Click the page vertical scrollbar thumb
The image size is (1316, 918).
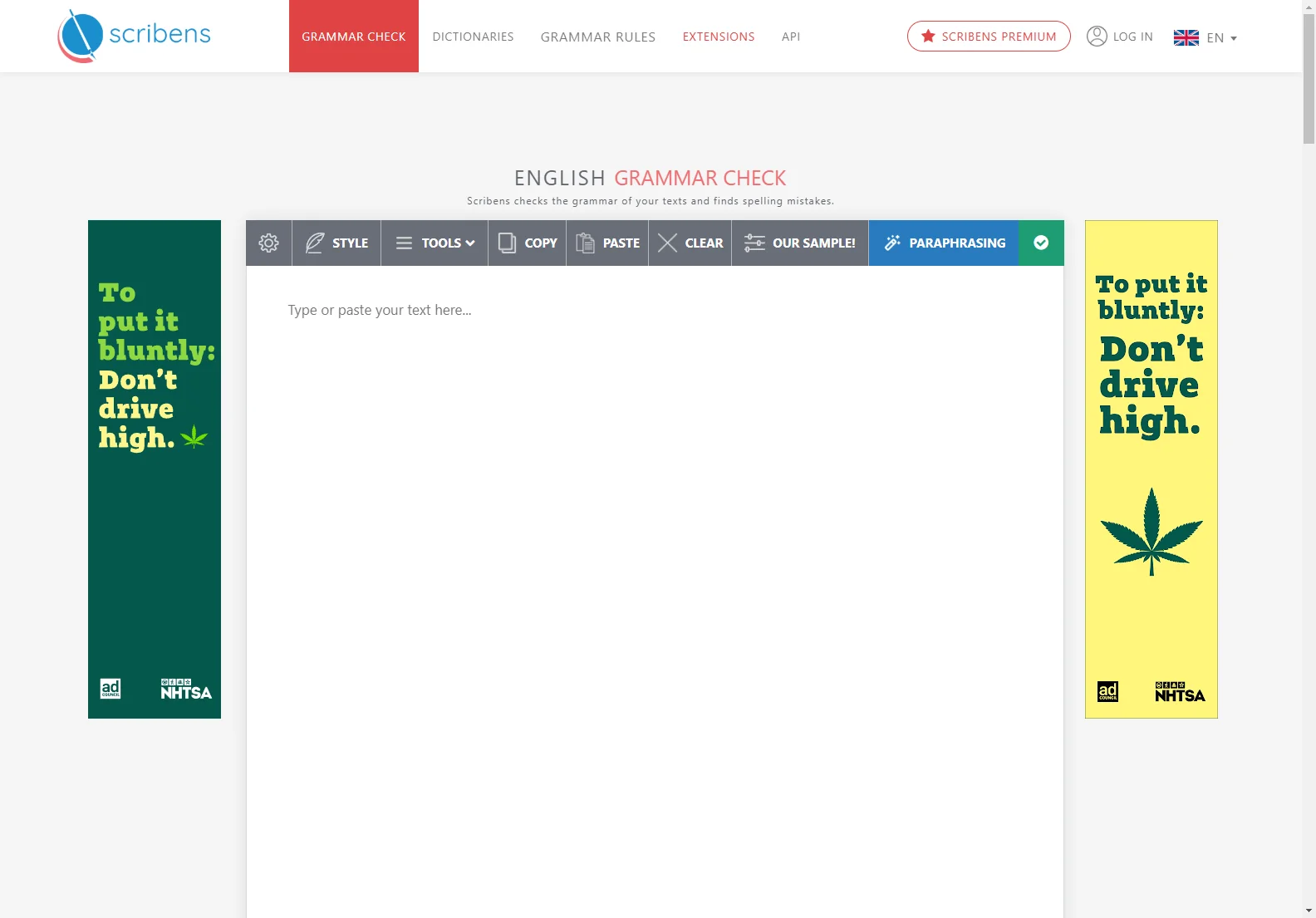(1309, 79)
